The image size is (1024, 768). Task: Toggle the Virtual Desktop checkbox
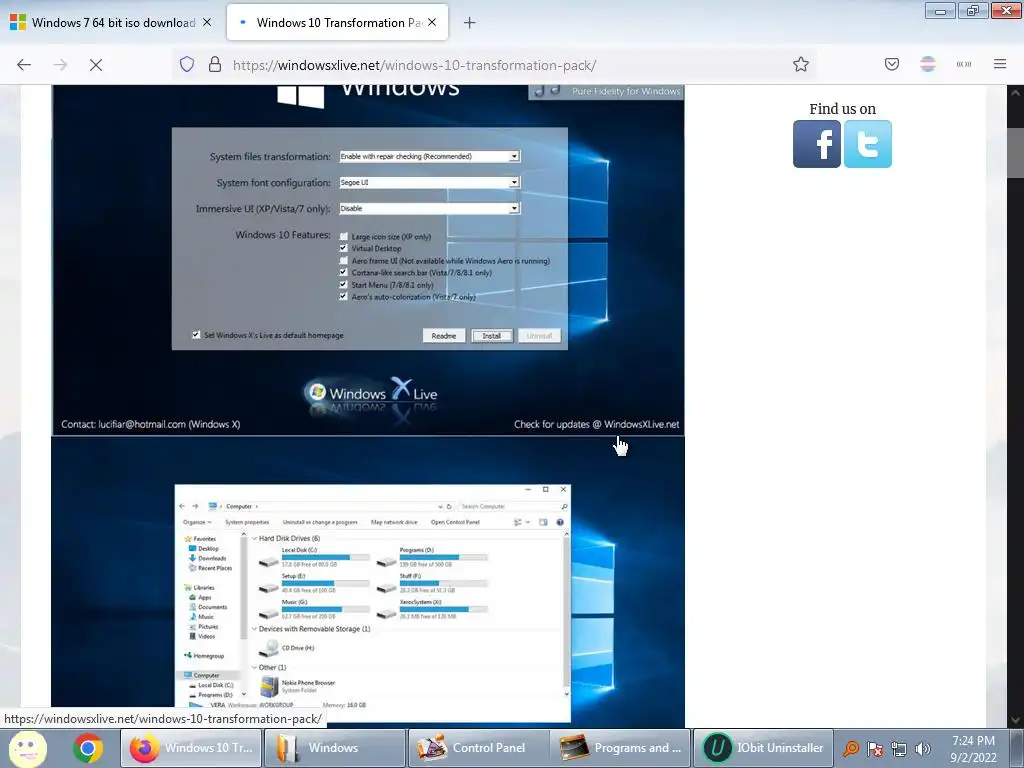(x=344, y=248)
